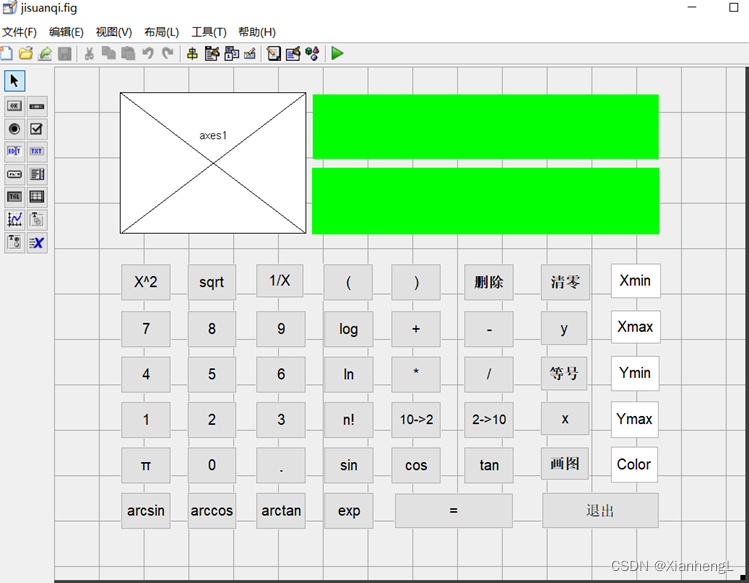749x583 pixels.
Task: Select the π button
Action: coord(146,465)
